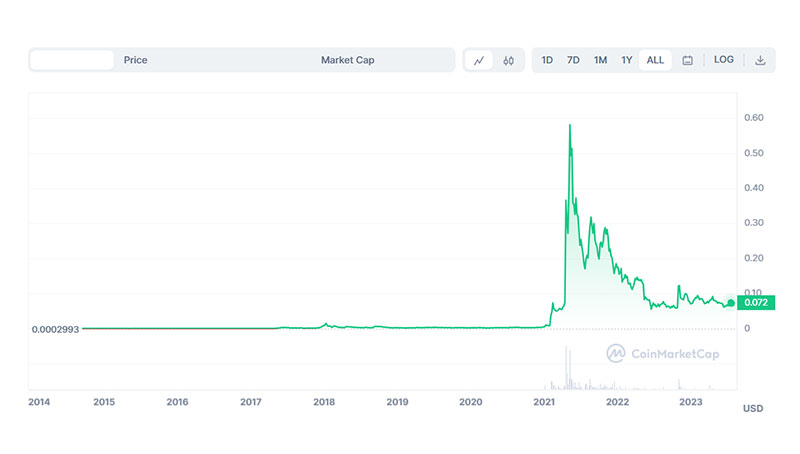Image resolution: width=800 pixels, height=454 pixels.
Task: Click the 2018 x-axis label
Action: pos(324,402)
